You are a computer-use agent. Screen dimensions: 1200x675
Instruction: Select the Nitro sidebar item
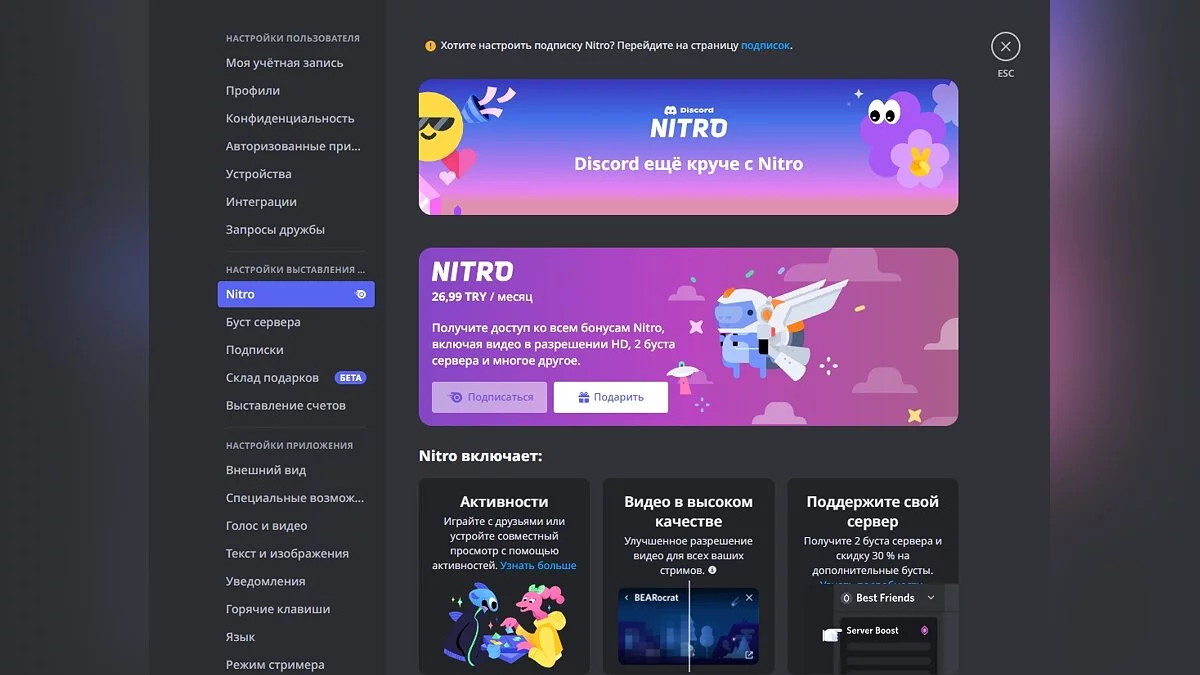click(x=296, y=294)
